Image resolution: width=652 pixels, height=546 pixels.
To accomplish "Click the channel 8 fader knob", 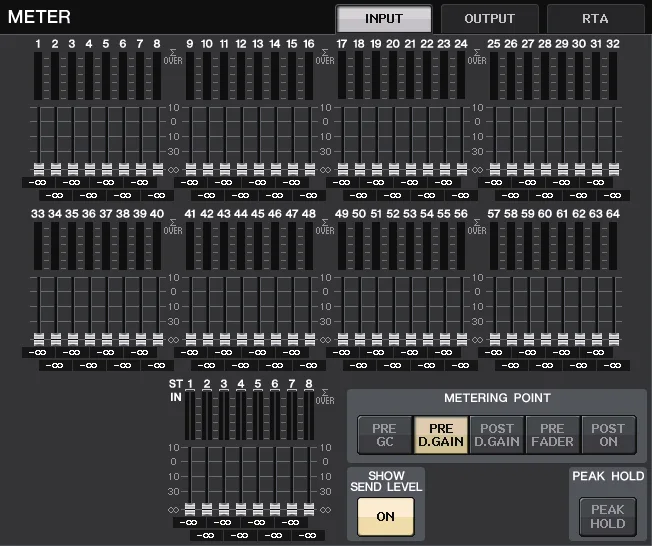I will click(x=158, y=170).
